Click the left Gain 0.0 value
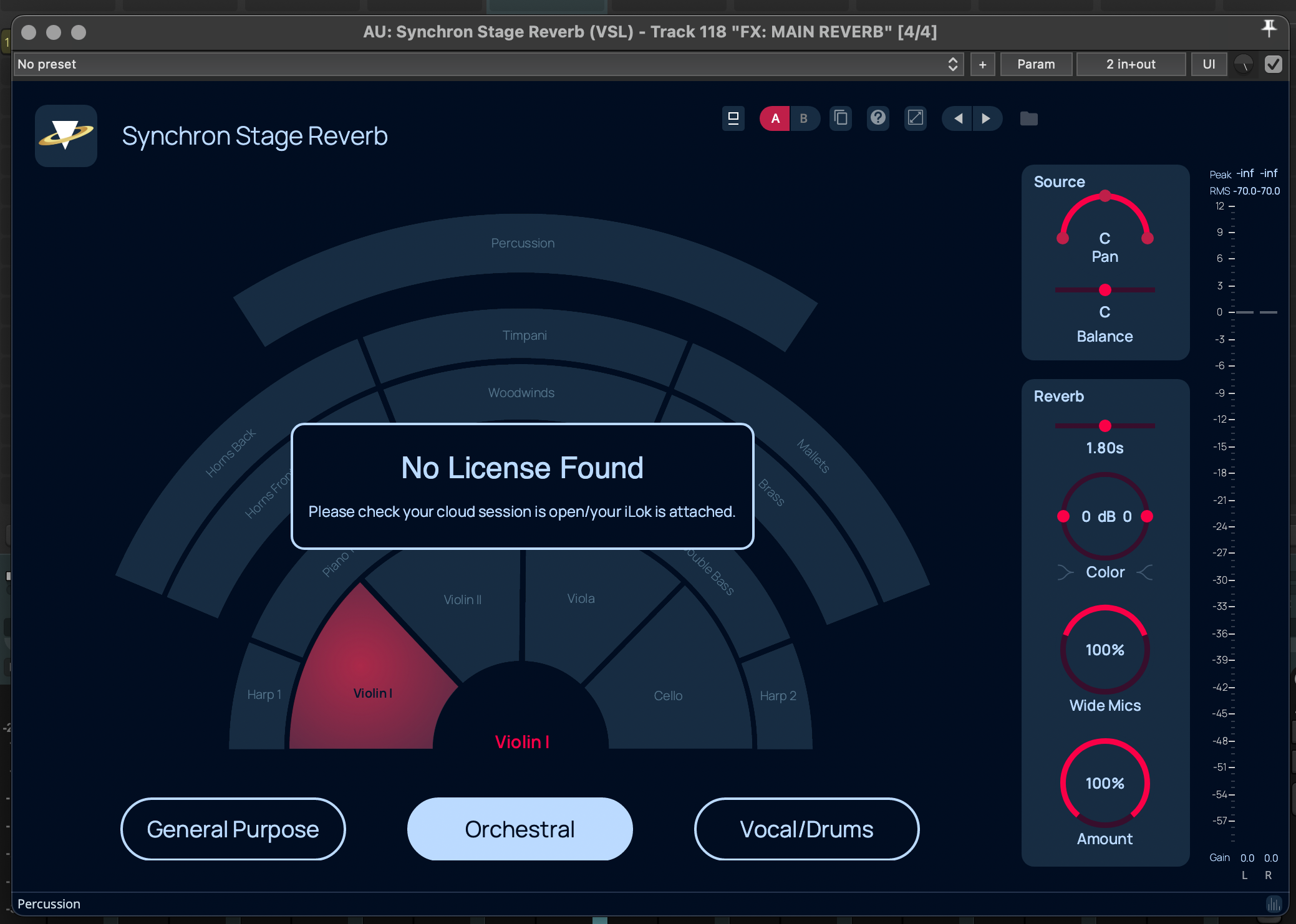Screen dimensions: 1296x924 pos(1247,858)
